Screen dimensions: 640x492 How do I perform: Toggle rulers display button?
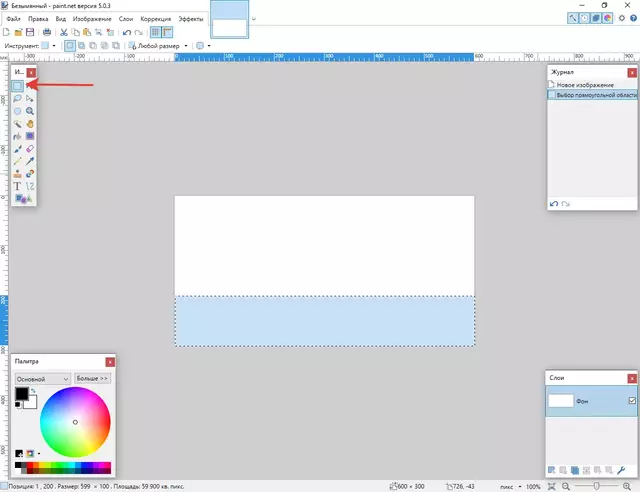pyautogui.click(x=168, y=32)
